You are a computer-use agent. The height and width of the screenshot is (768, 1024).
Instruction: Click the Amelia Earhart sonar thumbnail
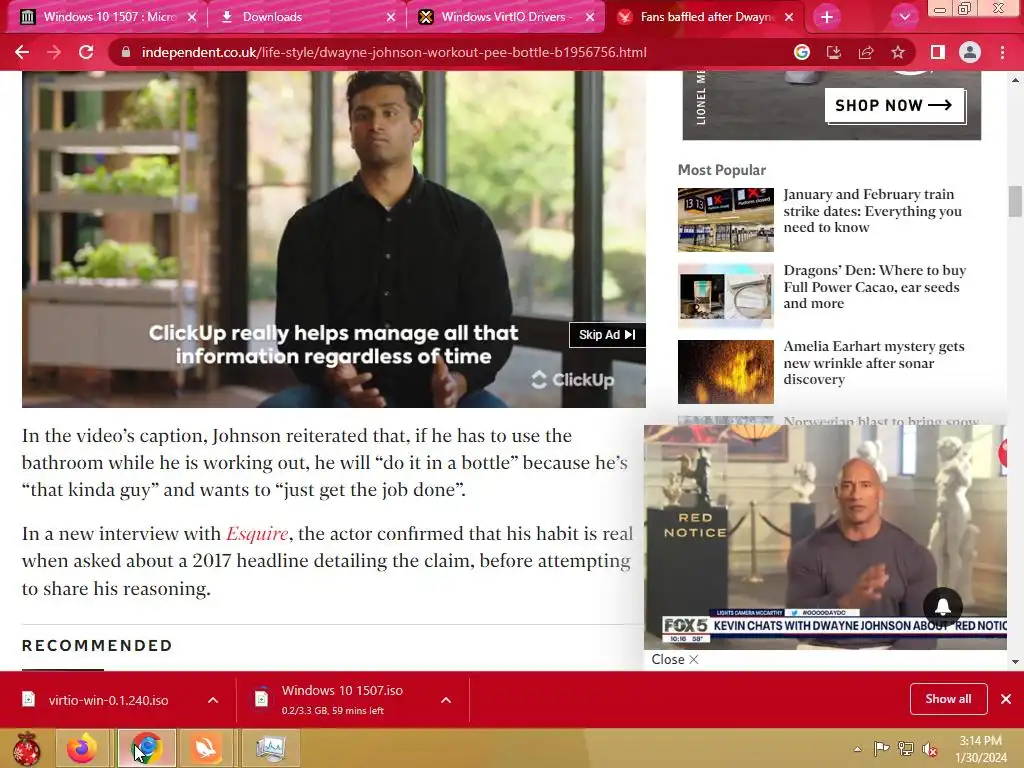726,372
